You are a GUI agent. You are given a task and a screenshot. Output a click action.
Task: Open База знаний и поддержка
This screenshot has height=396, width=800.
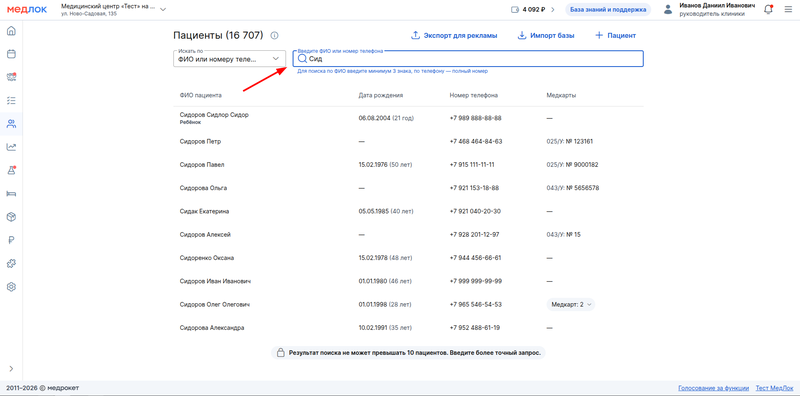click(608, 10)
